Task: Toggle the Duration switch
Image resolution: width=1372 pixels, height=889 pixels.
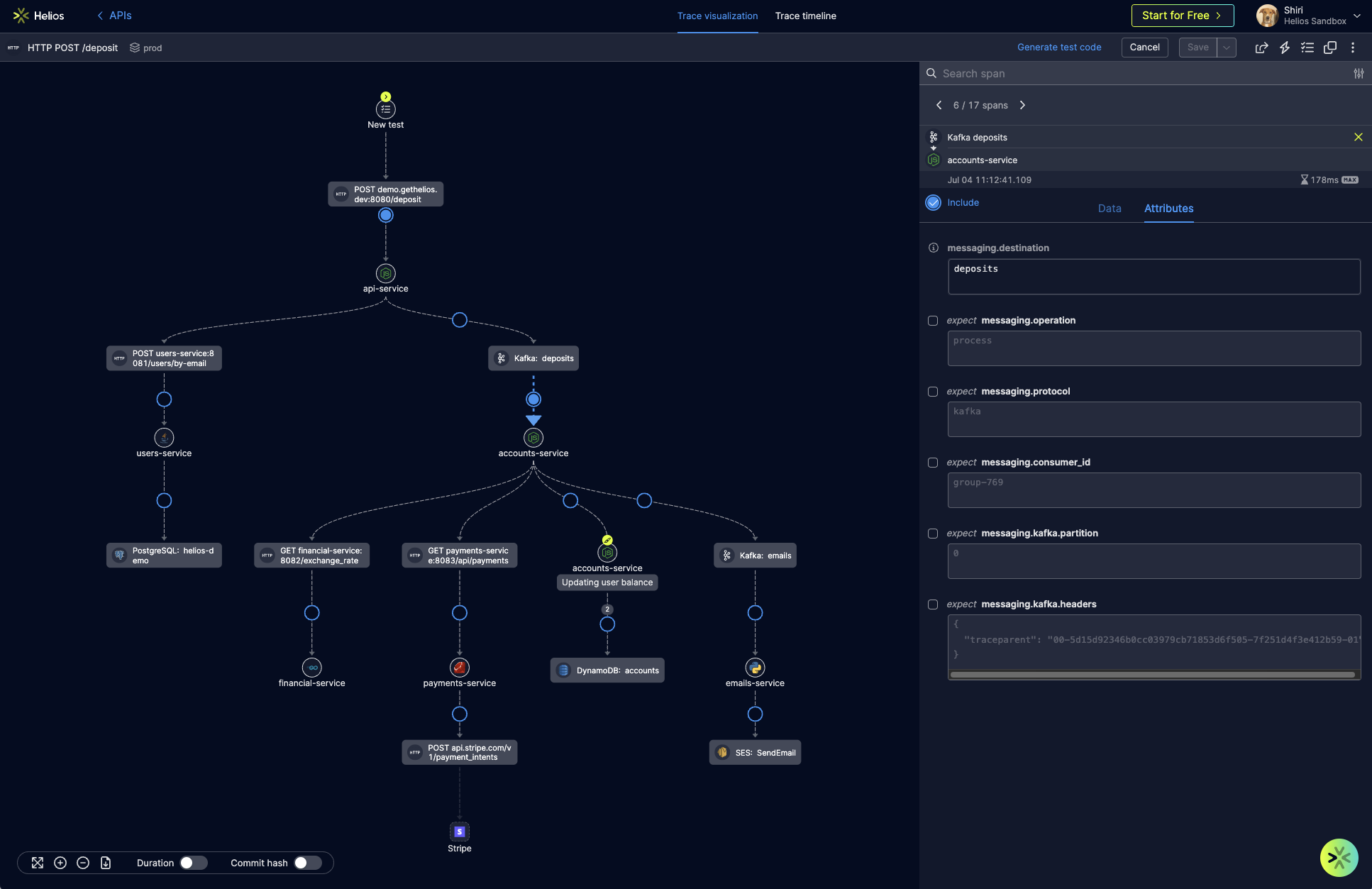Action: [193, 863]
